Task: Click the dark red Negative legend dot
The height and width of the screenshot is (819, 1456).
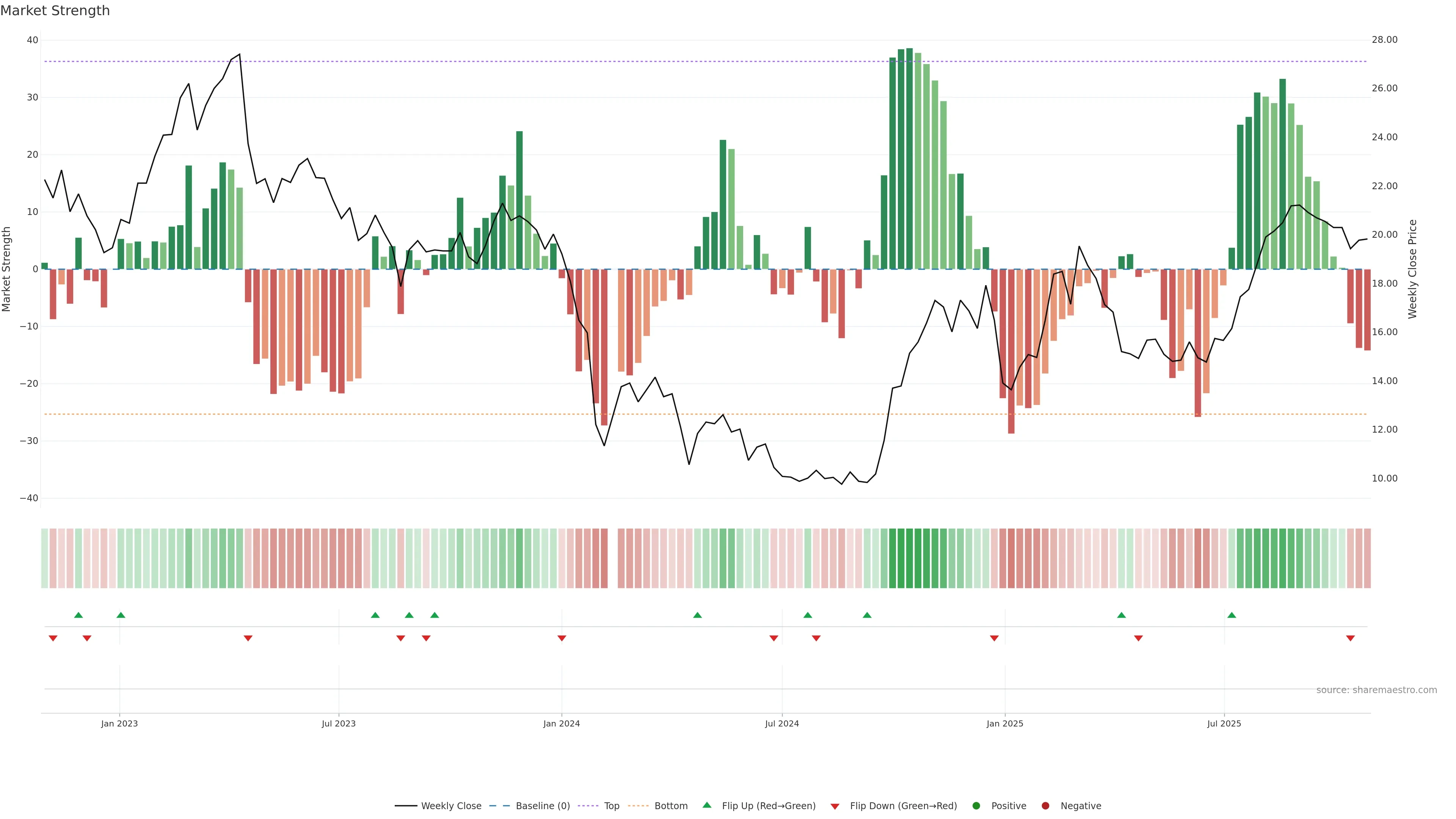Action: pyautogui.click(x=1045, y=805)
